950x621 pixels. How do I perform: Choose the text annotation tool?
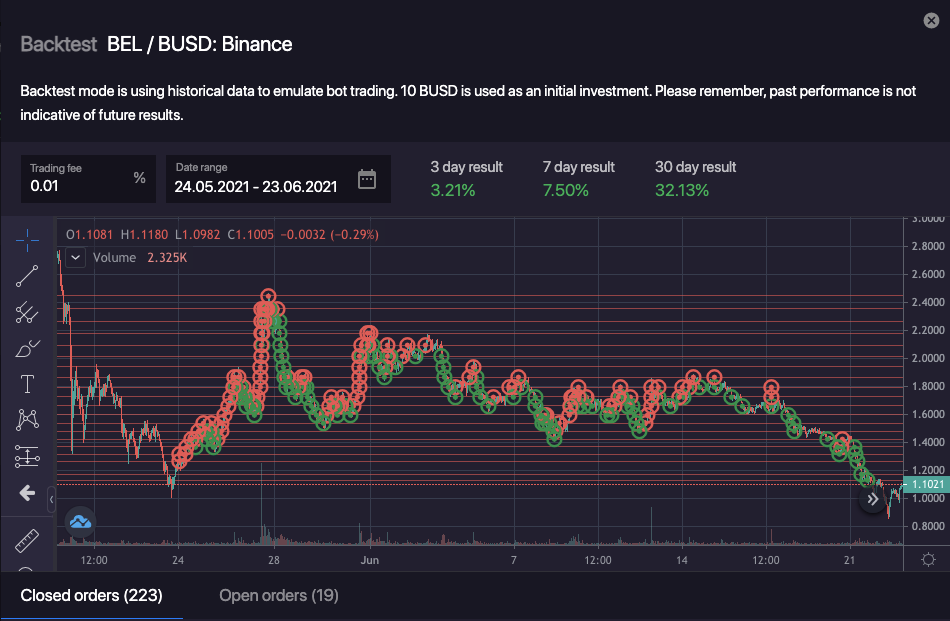(x=27, y=385)
